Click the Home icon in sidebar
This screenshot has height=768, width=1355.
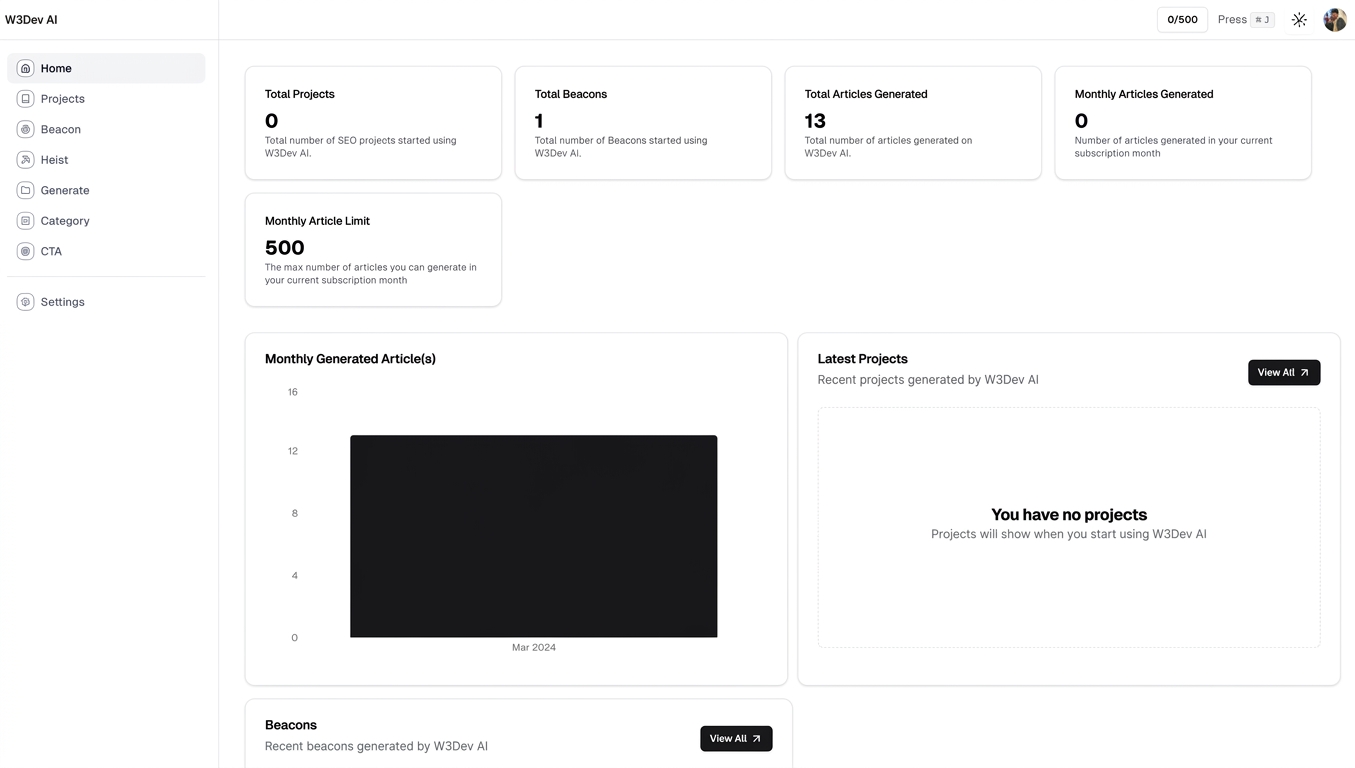26,69
